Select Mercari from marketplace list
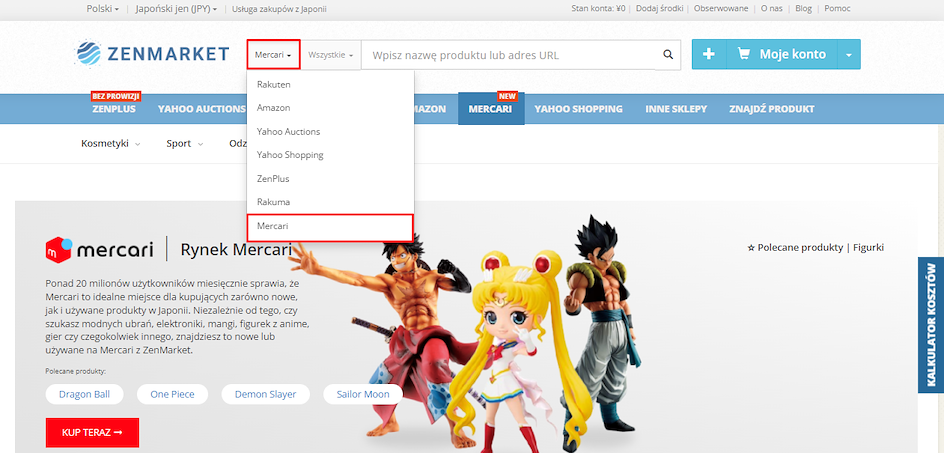 330,227
